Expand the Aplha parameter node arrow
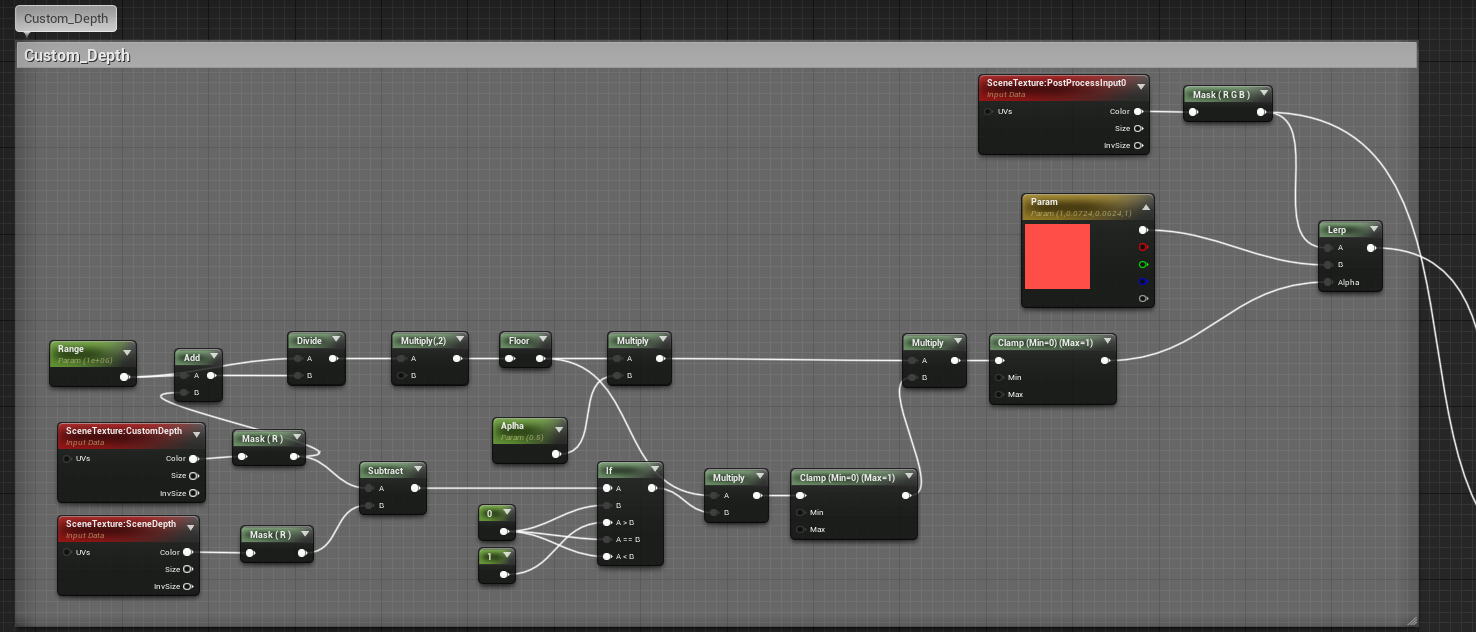This screenshot has width=1476, height=632. 559,430
